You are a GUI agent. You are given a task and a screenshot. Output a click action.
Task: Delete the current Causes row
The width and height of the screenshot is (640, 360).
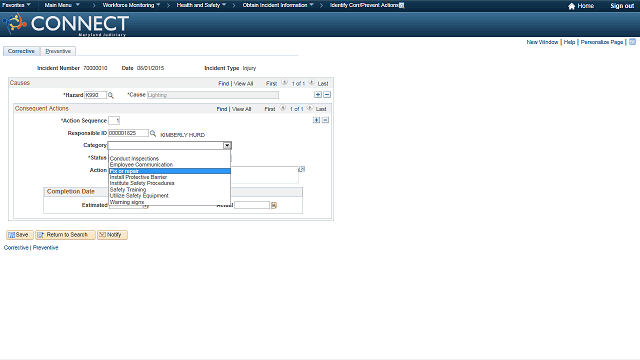tap(327, 95)
